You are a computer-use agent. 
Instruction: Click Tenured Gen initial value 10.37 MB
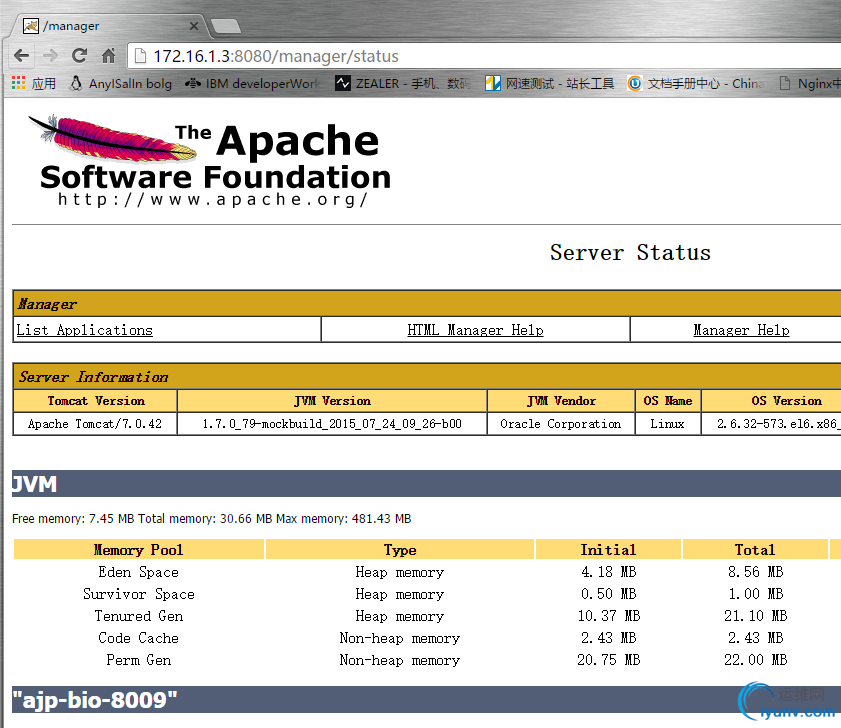pos(608,616)
